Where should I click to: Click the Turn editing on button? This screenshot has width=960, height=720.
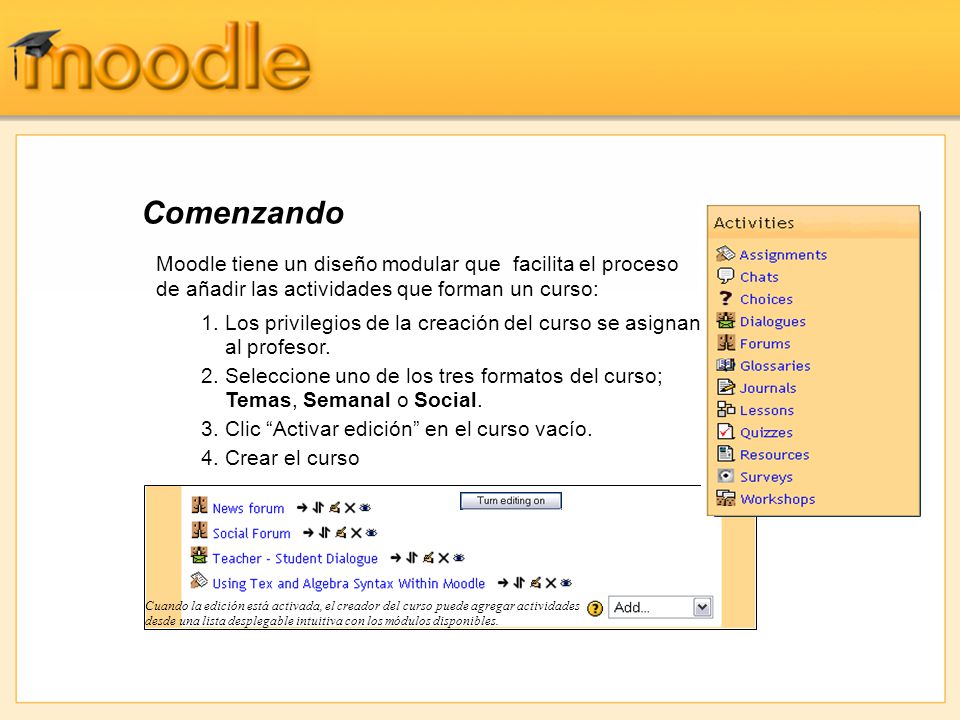(511, 500)
